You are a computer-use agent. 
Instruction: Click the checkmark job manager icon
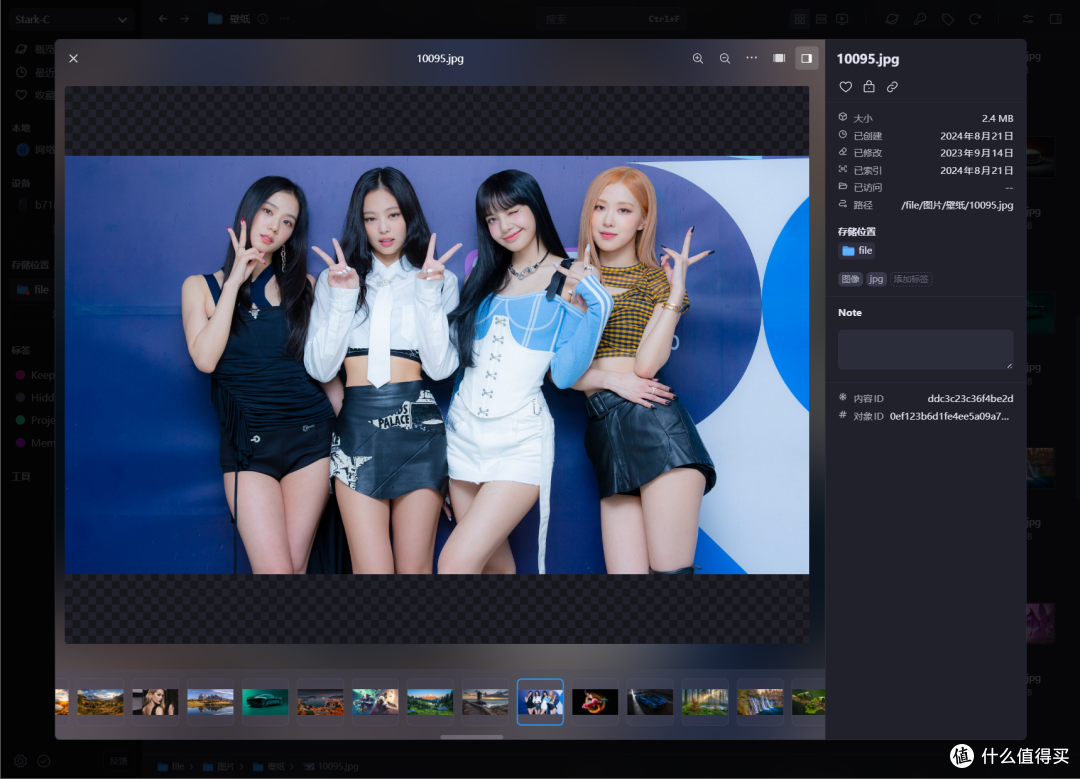pyautogui.click(x=43, y=761)
